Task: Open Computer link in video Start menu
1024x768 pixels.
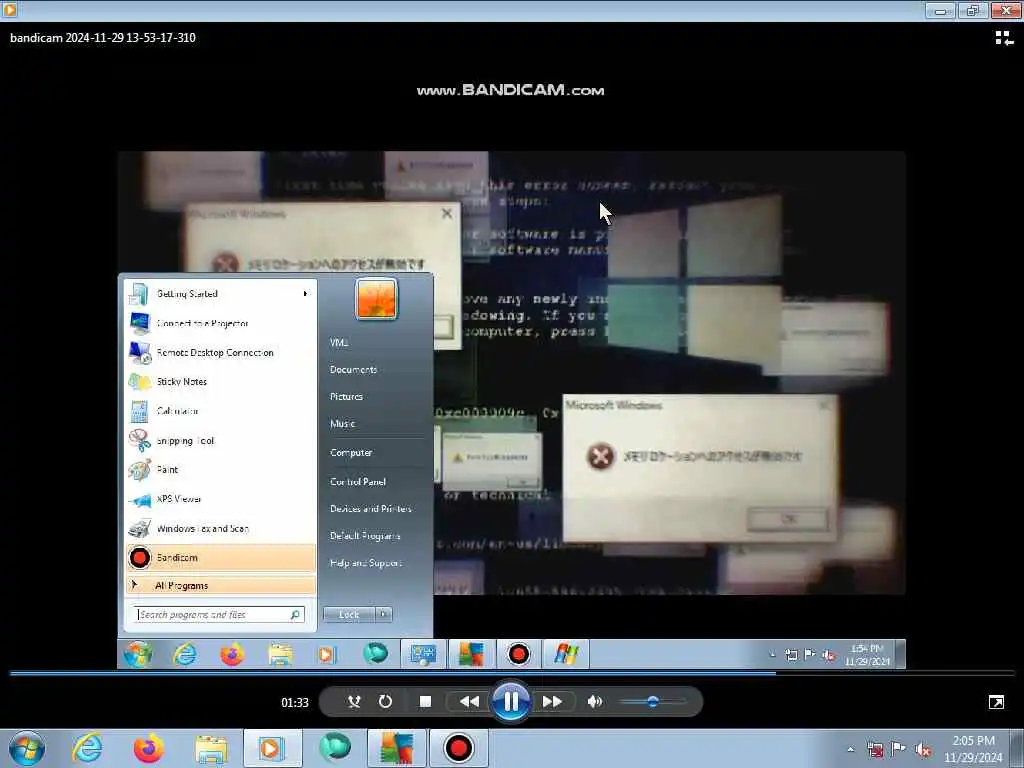Action: [x=351, y=453]
